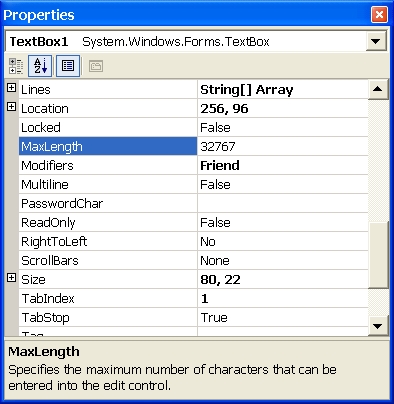Click the Properties title bar text
Image resolution: width=394 pixels, height=404 pixels.
tap(39, 15)
